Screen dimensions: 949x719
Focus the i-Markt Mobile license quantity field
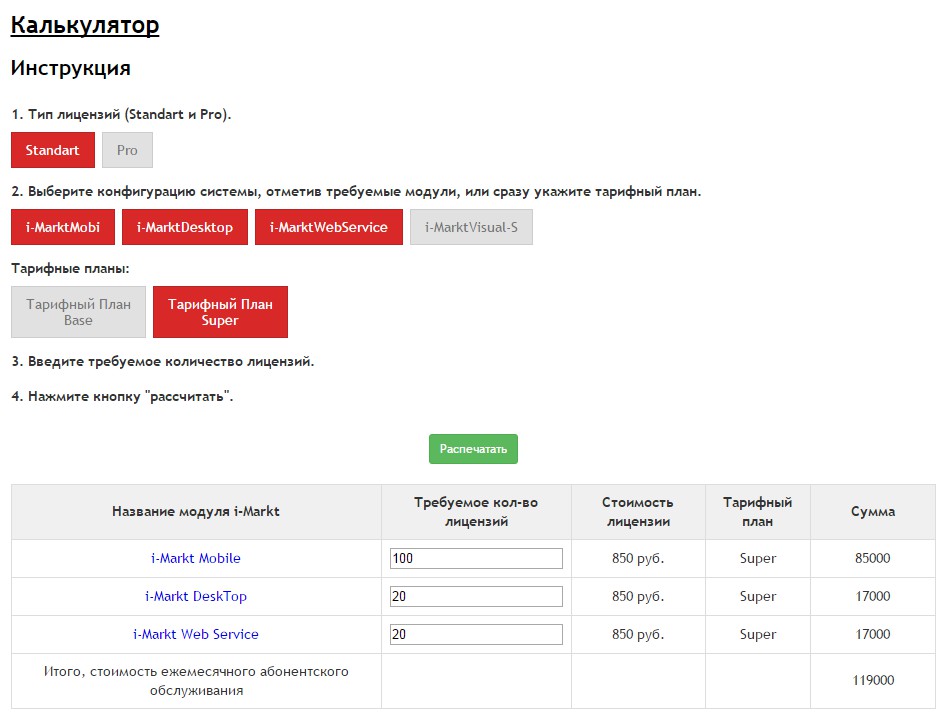(476, 558)
